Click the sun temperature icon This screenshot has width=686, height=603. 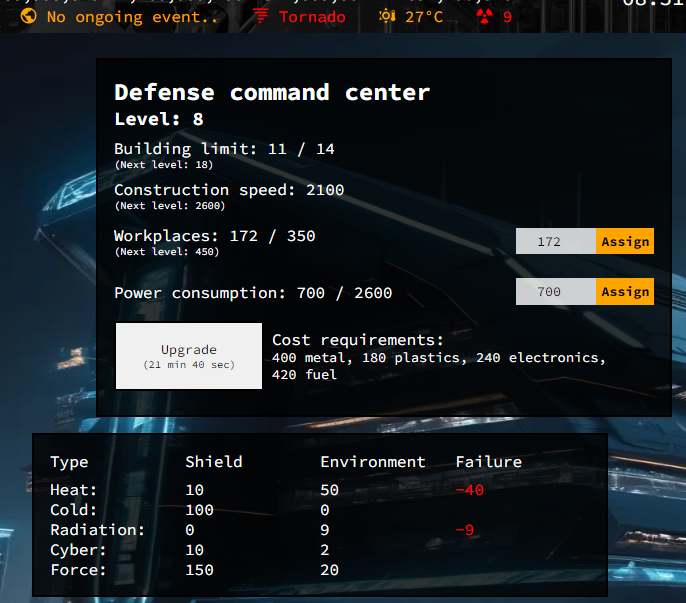click(x=387, y=17)
